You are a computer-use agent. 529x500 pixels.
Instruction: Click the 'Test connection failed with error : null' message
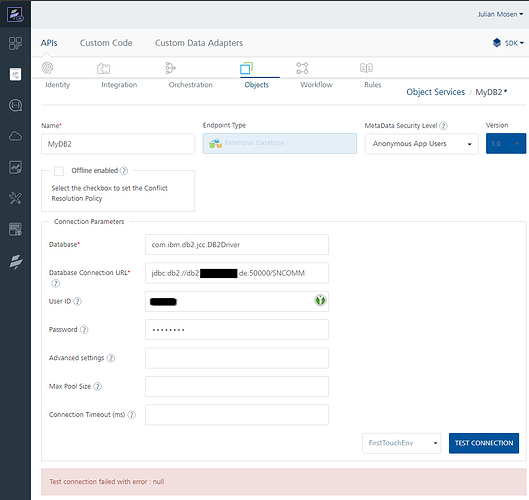[107, 481]
